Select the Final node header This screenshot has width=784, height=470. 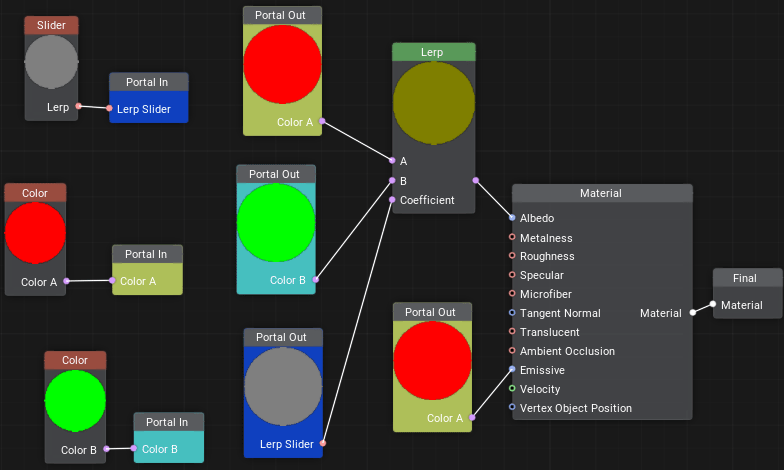pyautogui.click(x=747, y=278)
